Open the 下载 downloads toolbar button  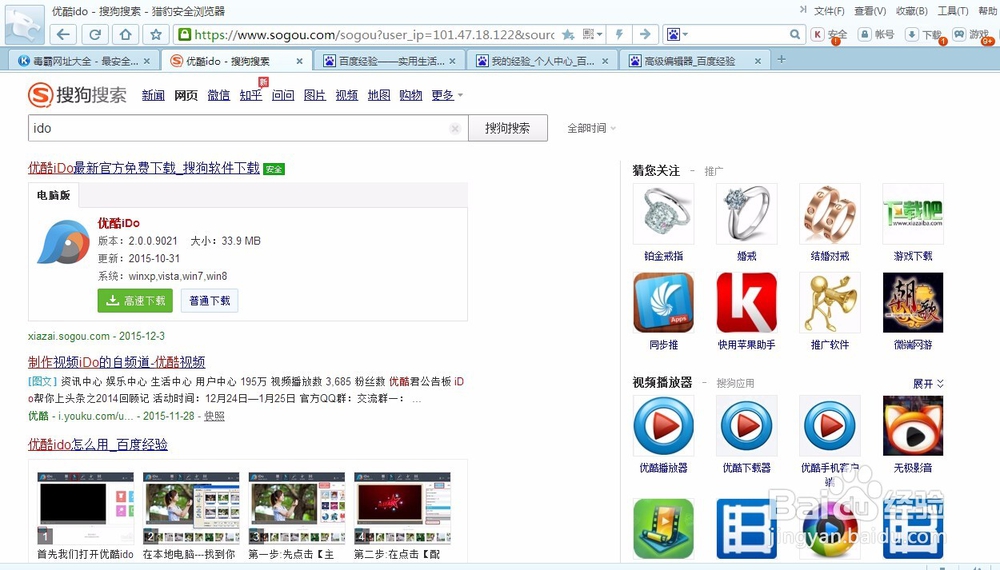(x=923, y=34)
